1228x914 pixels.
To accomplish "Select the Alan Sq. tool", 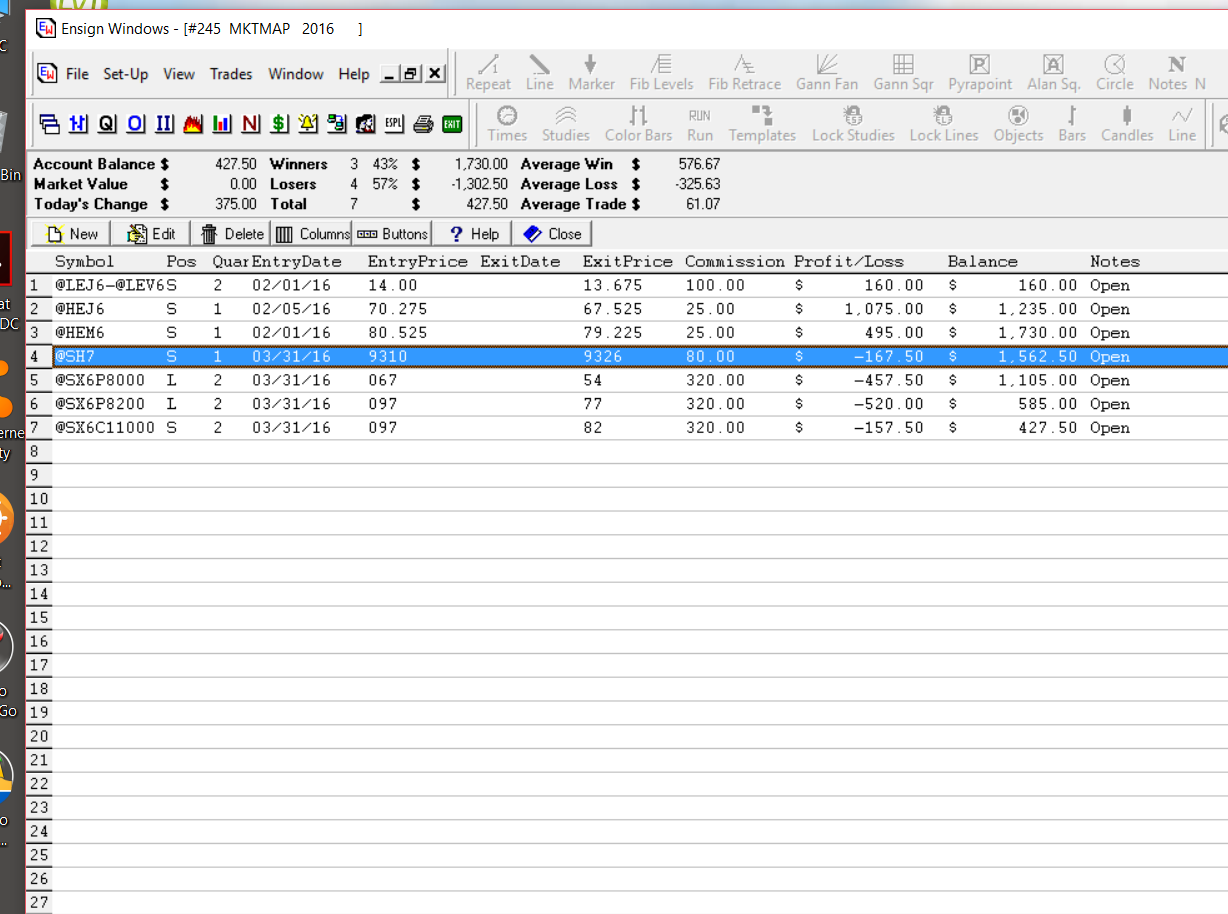I will tap(1054, 73).
